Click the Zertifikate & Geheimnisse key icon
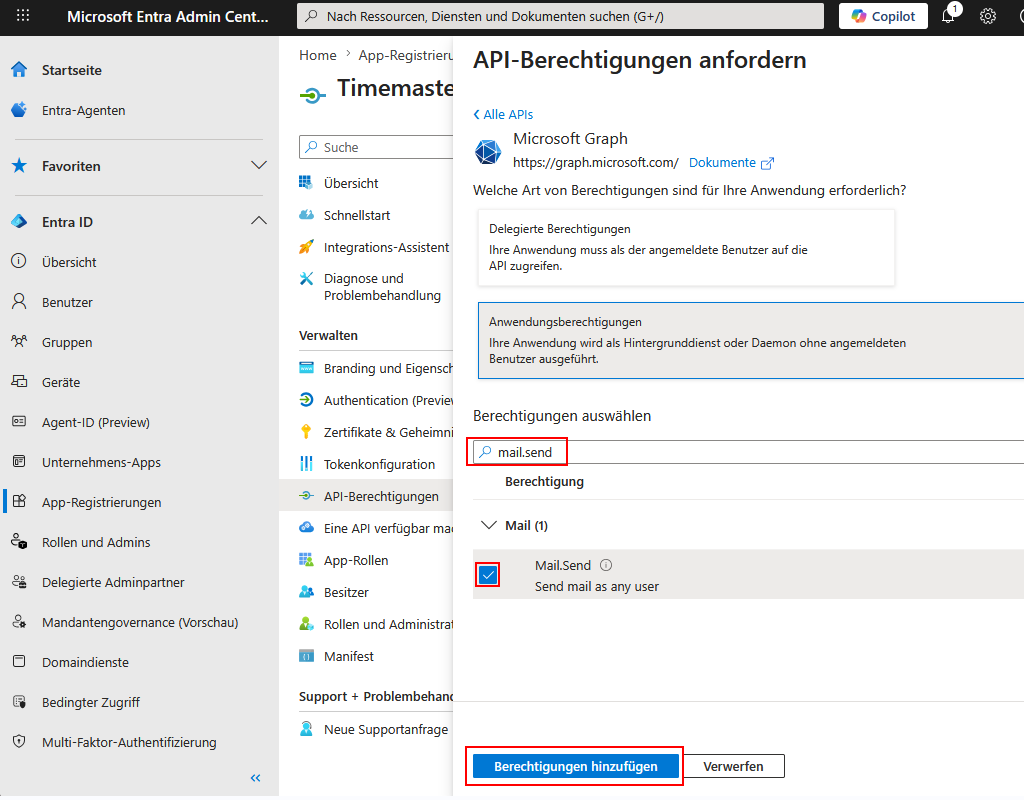 (306, 432)
